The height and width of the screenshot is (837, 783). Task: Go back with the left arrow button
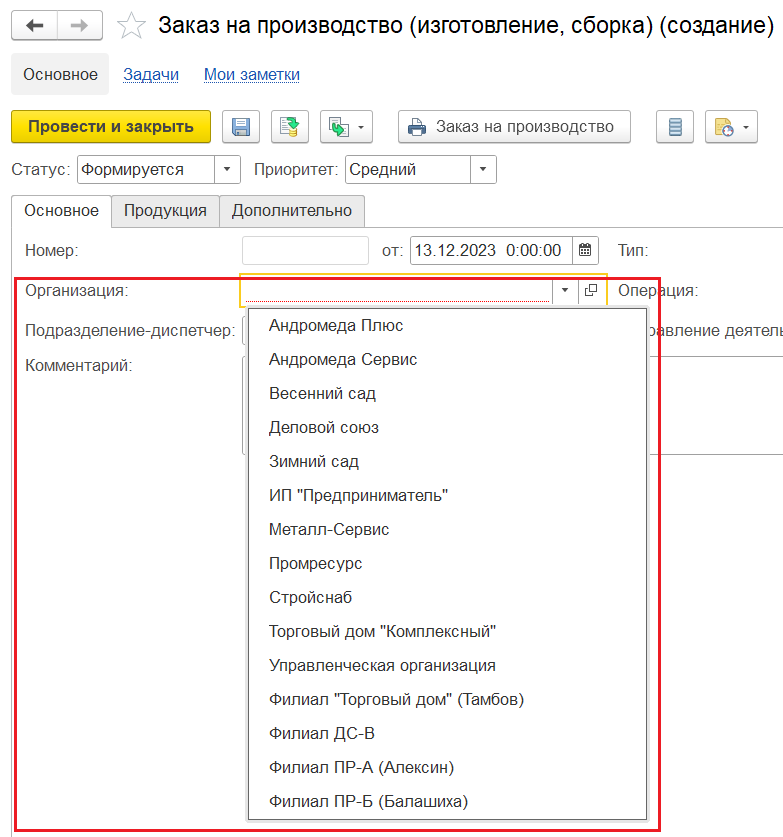coord(34,25)
